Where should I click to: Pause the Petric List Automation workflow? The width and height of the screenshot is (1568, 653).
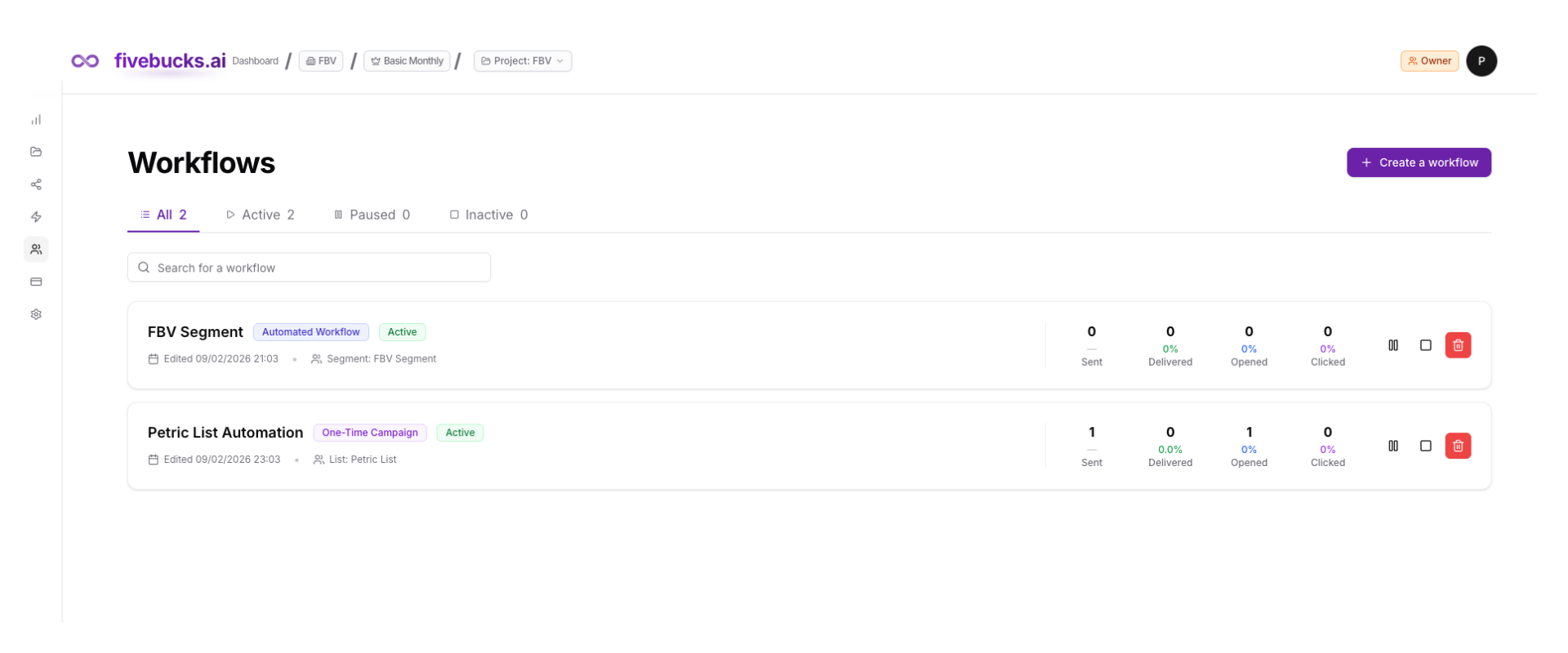coord(1393,446)
